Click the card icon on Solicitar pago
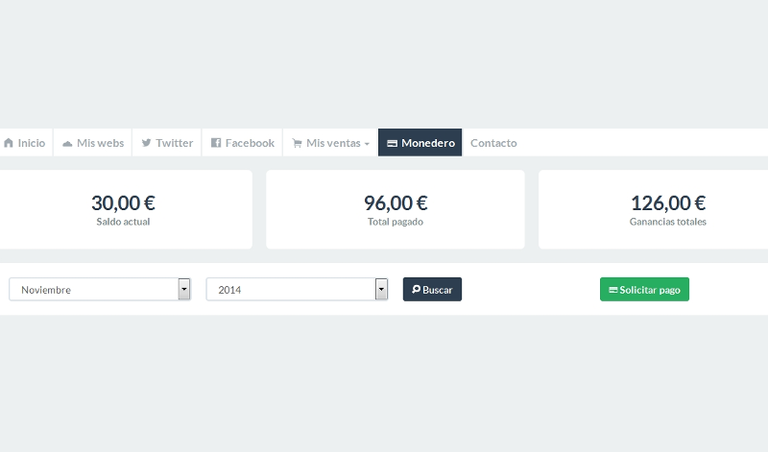This screenshot has width=768, height=452. click(x=613, y=289)
